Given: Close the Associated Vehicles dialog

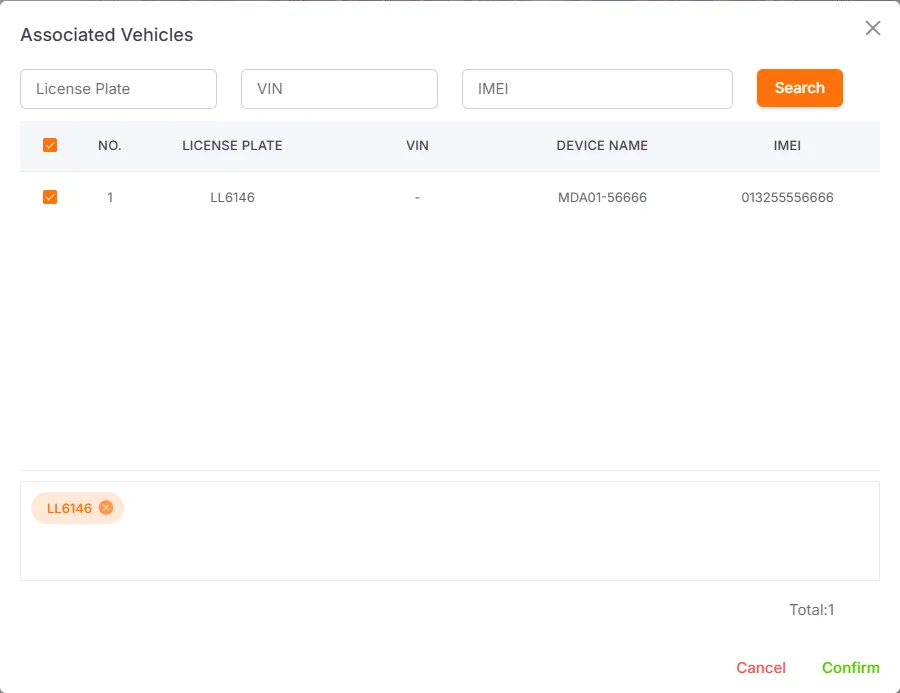Looking at the screenshot, I should (x=872, y=28).
